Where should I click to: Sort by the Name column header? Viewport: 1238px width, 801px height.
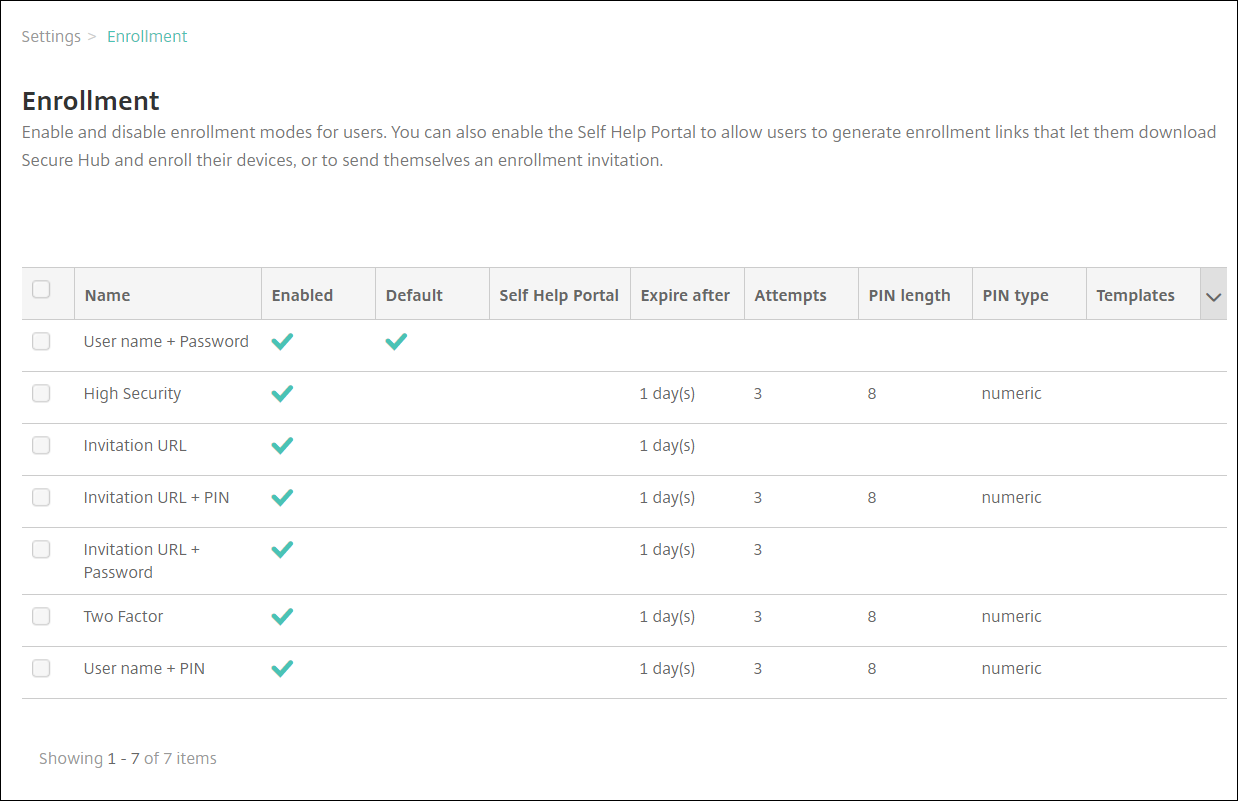coord(108,296)
